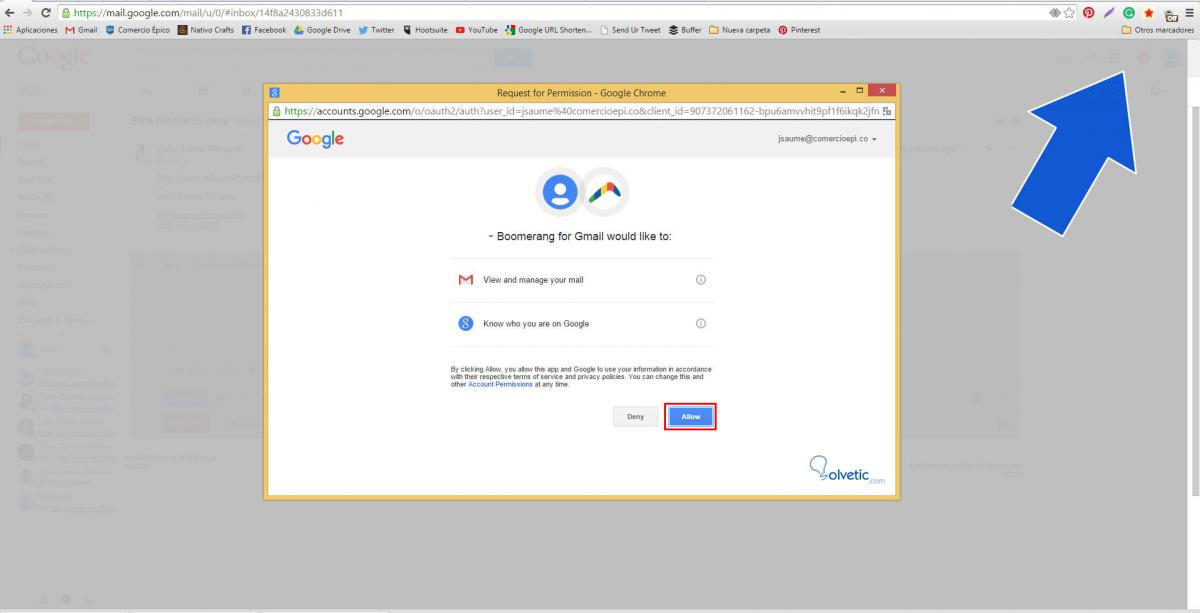The image size is (1200, 613).
Task: Open the Nativo Crafts bookmark
Action: (x=208, y=30)
